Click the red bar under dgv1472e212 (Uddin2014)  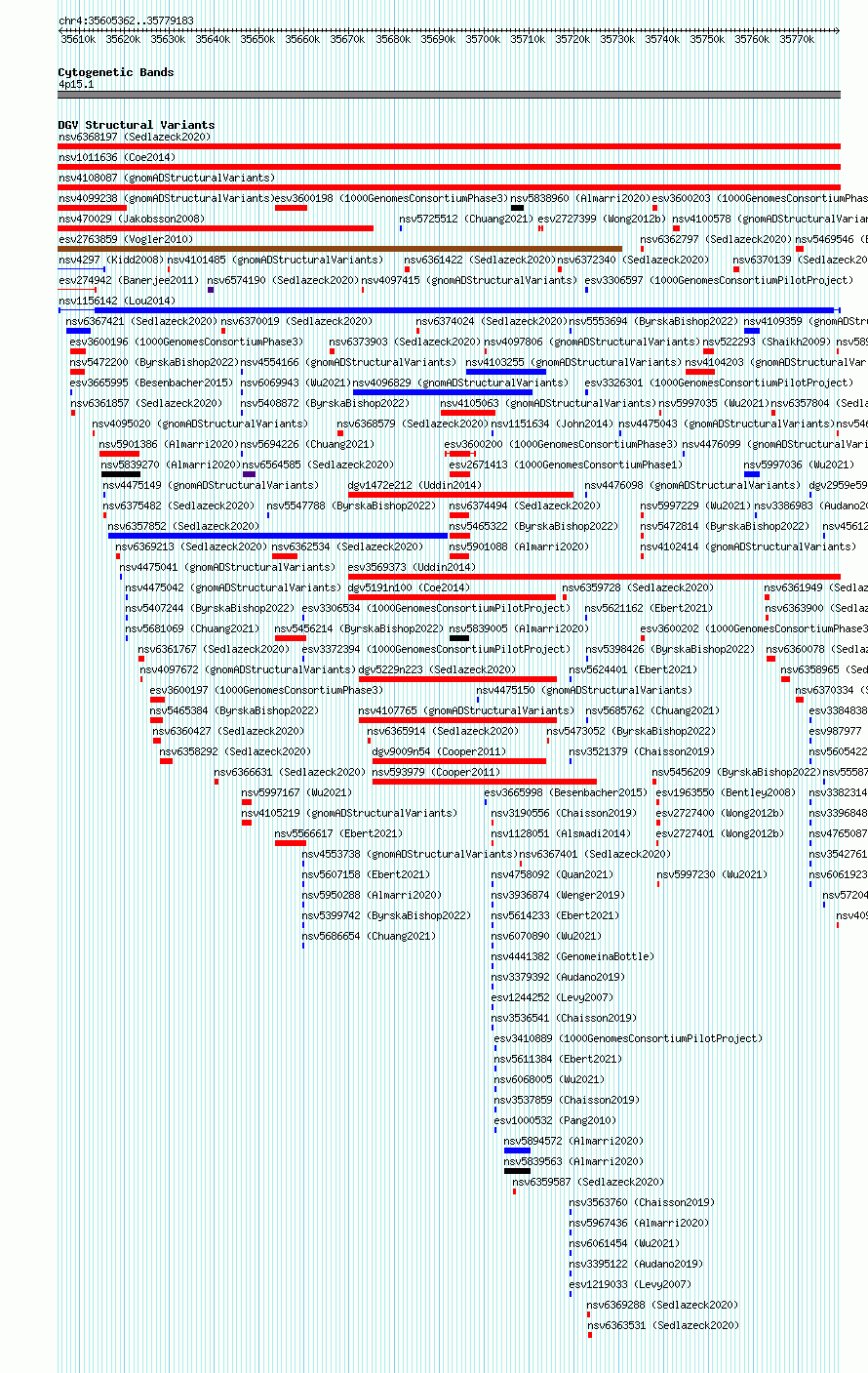click(x=461, y=495)
